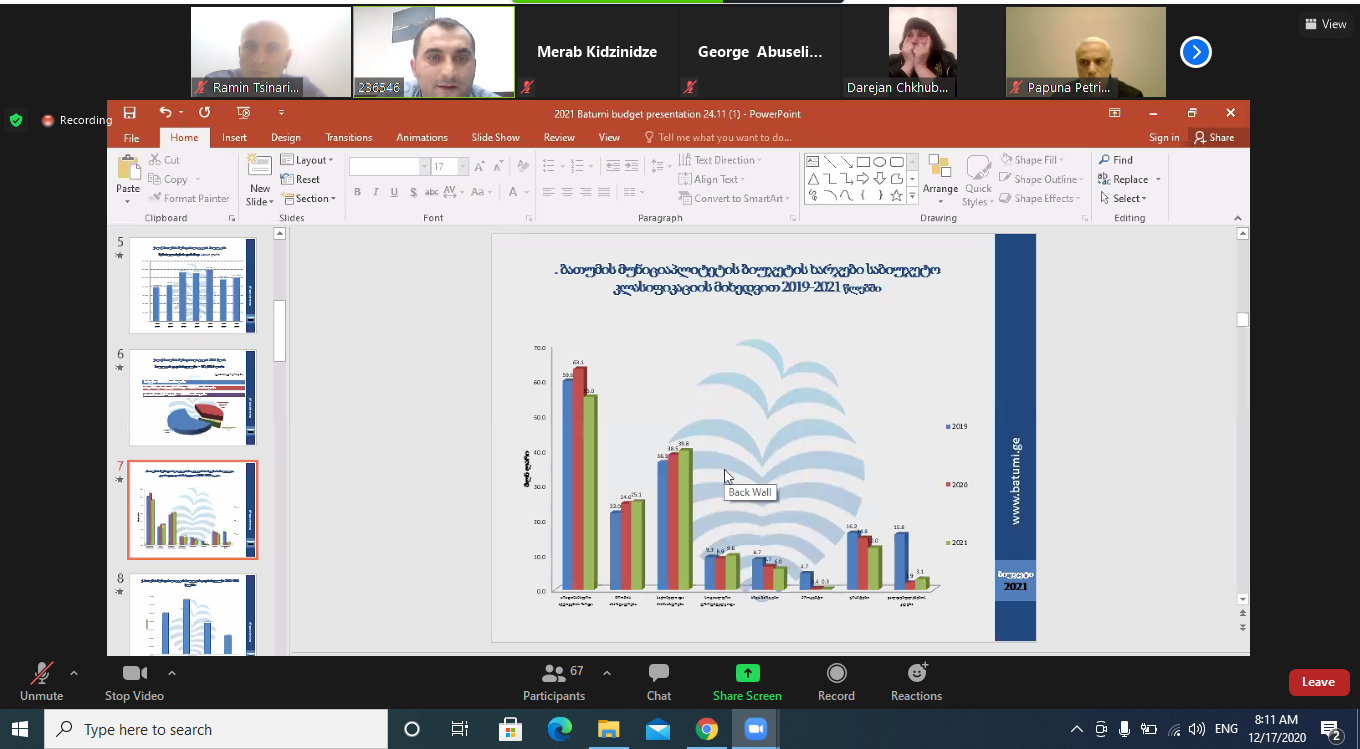This screenshot has height=749, width=1360.
Task: Unmute the microphone in Zoom
Action: point(41,681)
